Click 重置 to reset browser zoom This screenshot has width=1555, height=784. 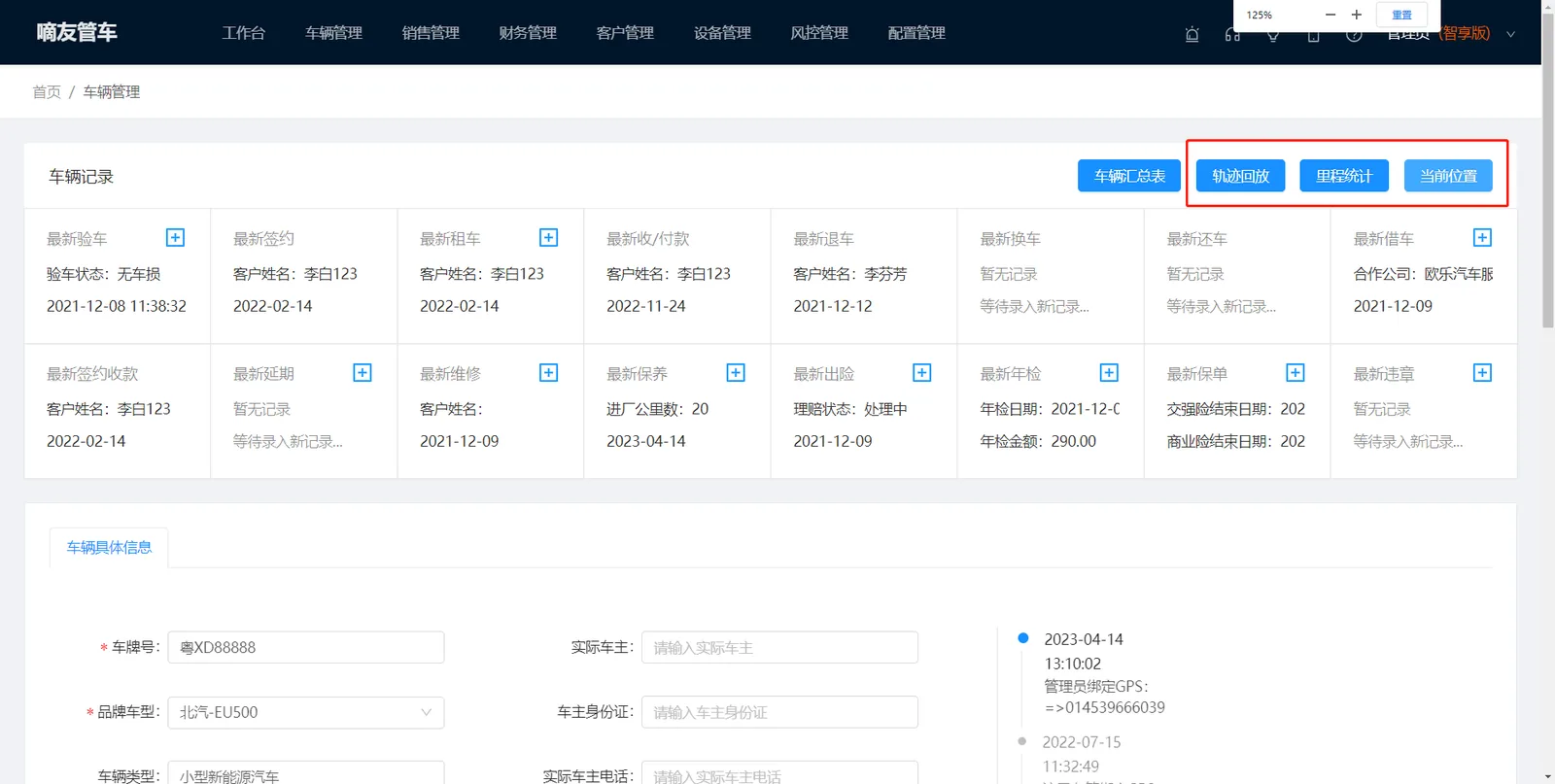1401,15
